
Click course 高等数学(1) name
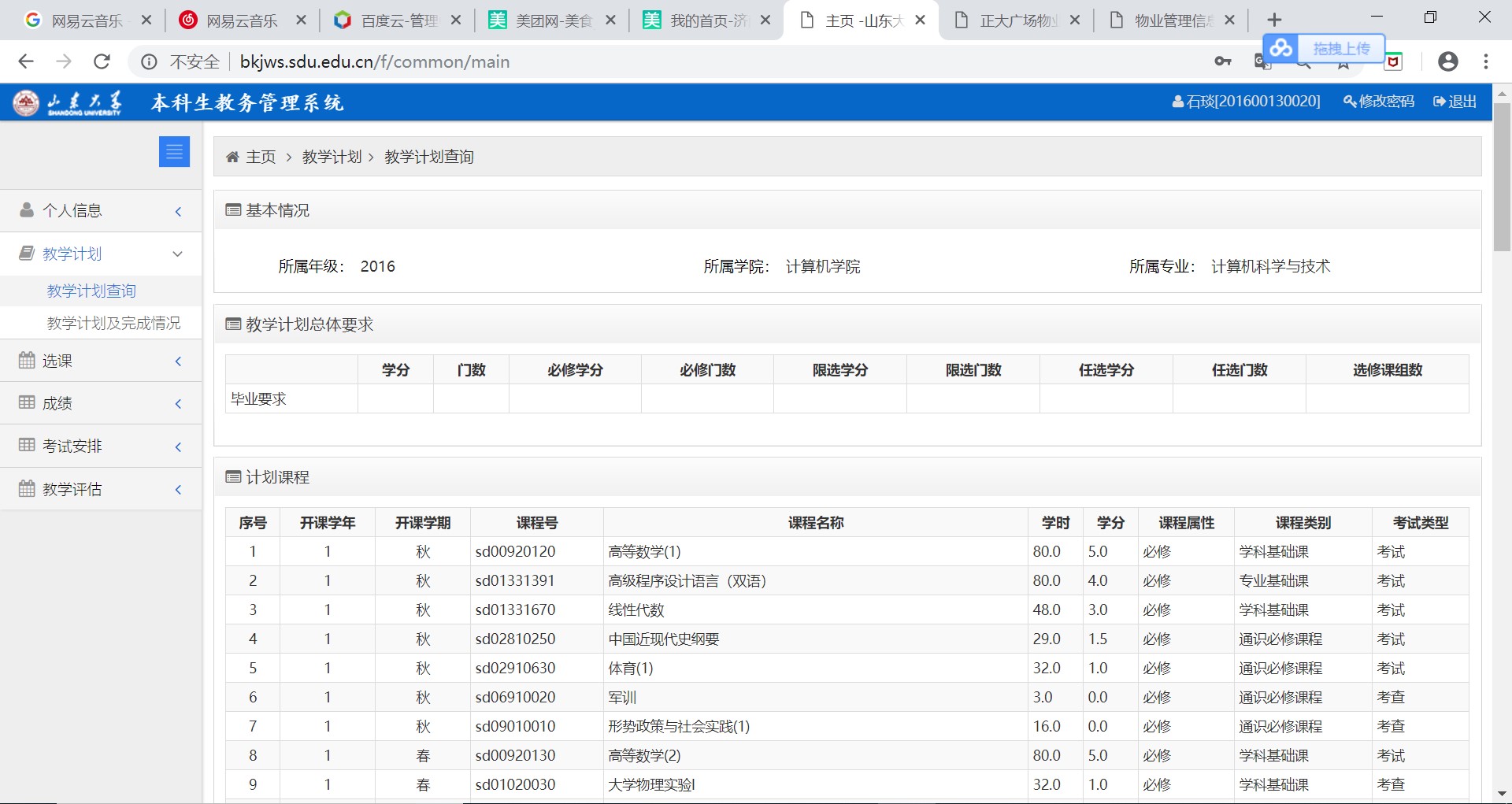[644, 551]
